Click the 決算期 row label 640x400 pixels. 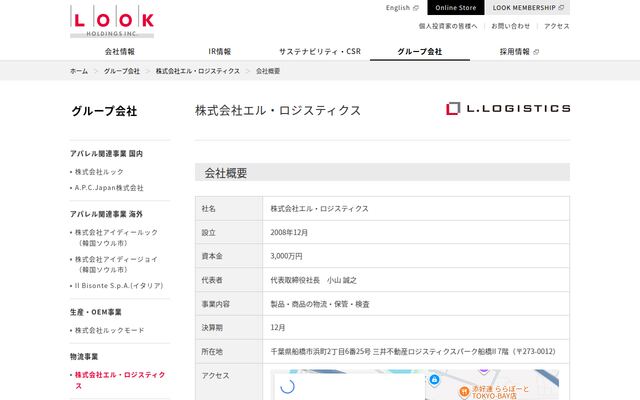point(212,328)
